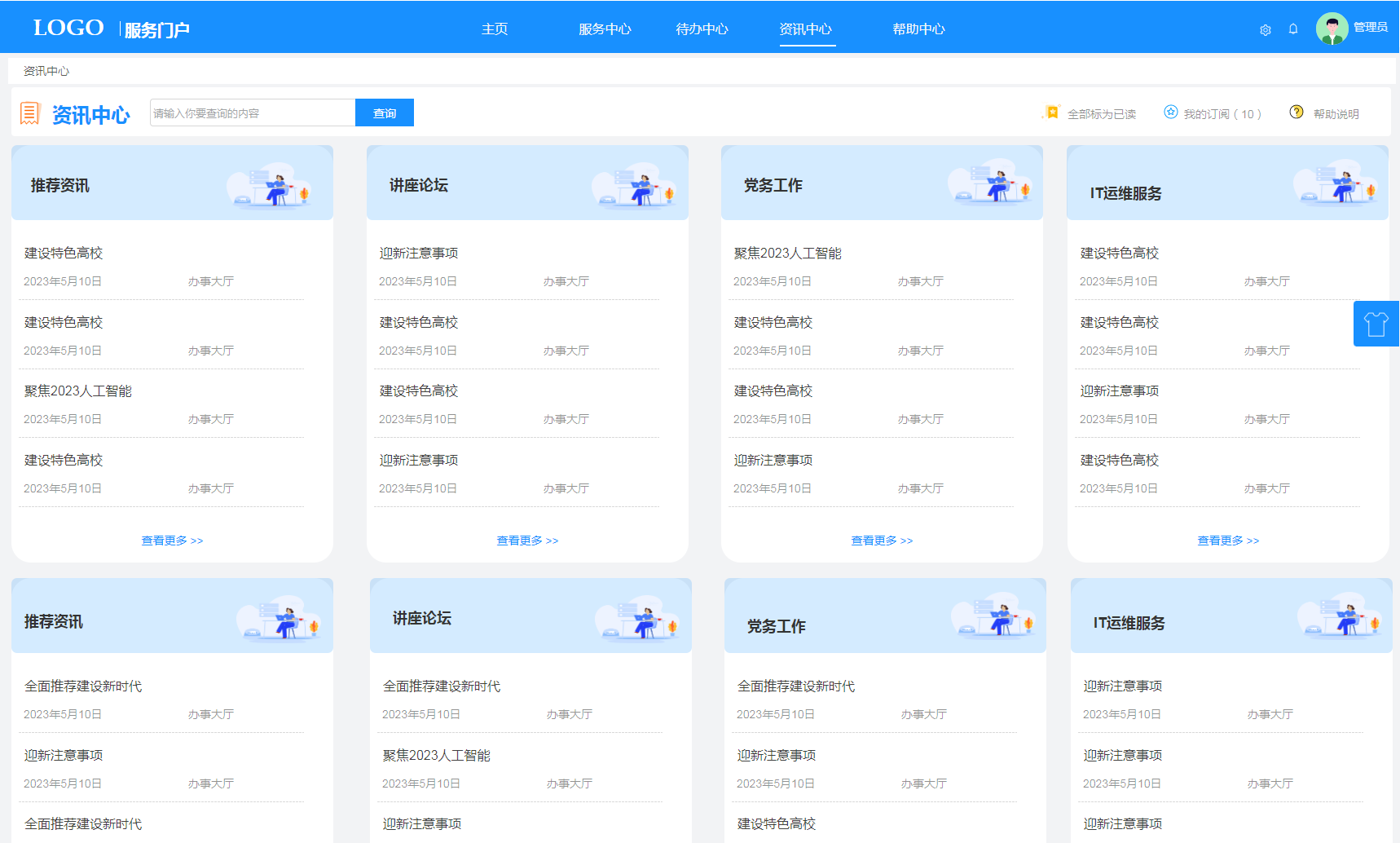
Task: Open 聚焦2023人工智能 article in first 党务工作 card
Action: [x=787, y=254]
